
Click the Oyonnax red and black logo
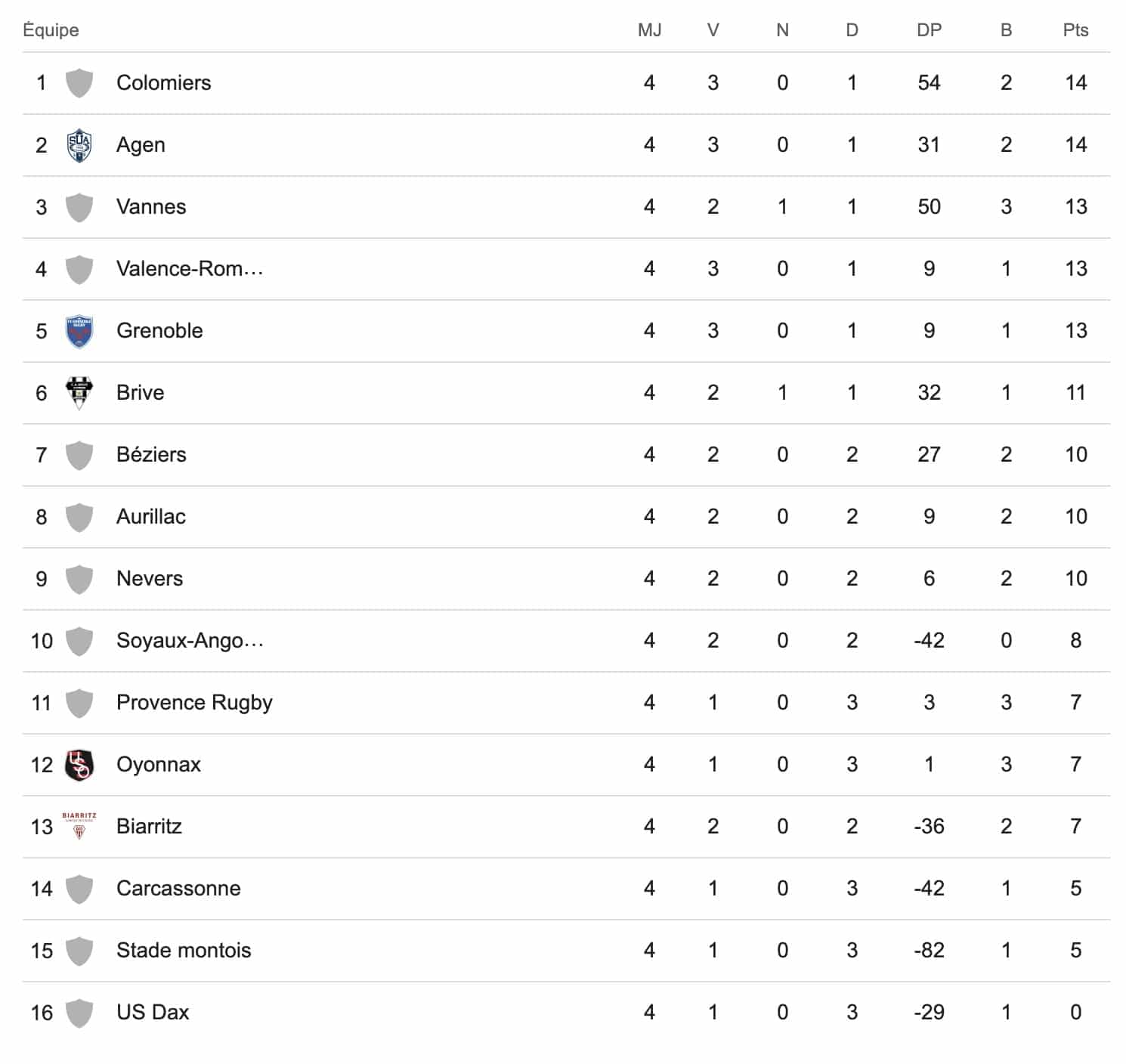coord(79,765)
